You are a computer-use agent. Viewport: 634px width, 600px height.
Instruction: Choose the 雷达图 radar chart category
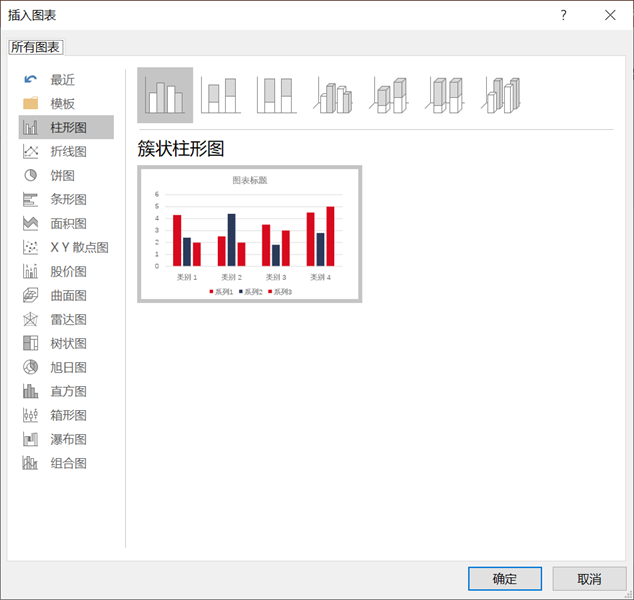click(66, 319)
